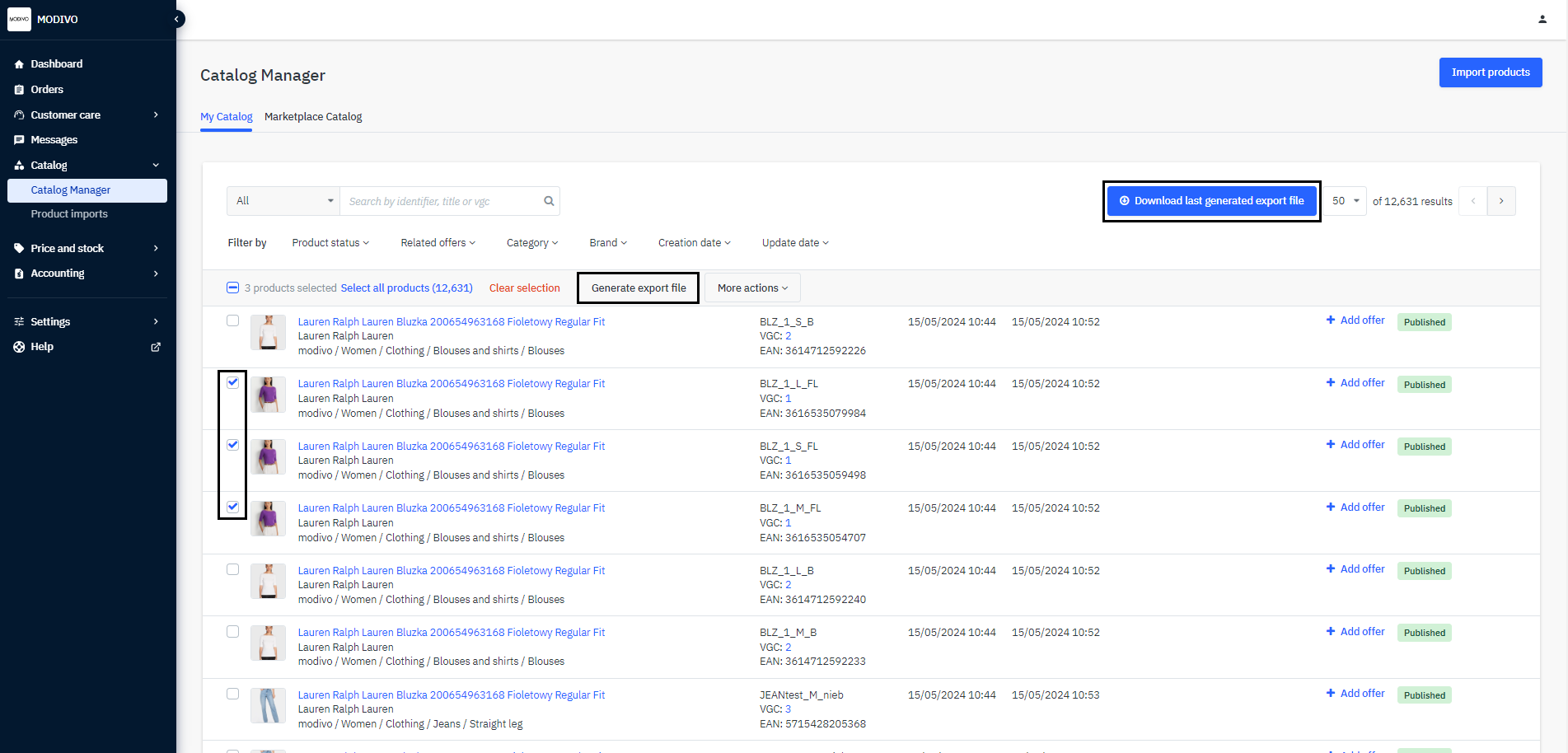Click the plus icon for JEANtest_M_nieb offer
The image size is (1568, 753).
[1331, 694]
